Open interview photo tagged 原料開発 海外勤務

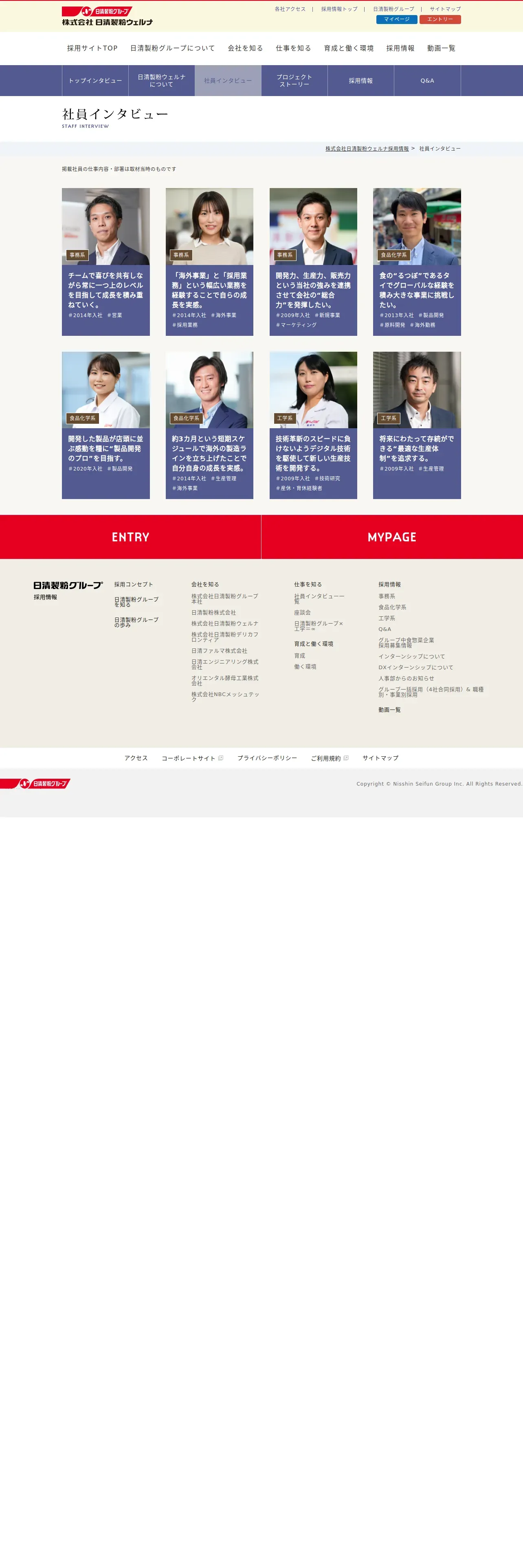[x=417, y=226]
